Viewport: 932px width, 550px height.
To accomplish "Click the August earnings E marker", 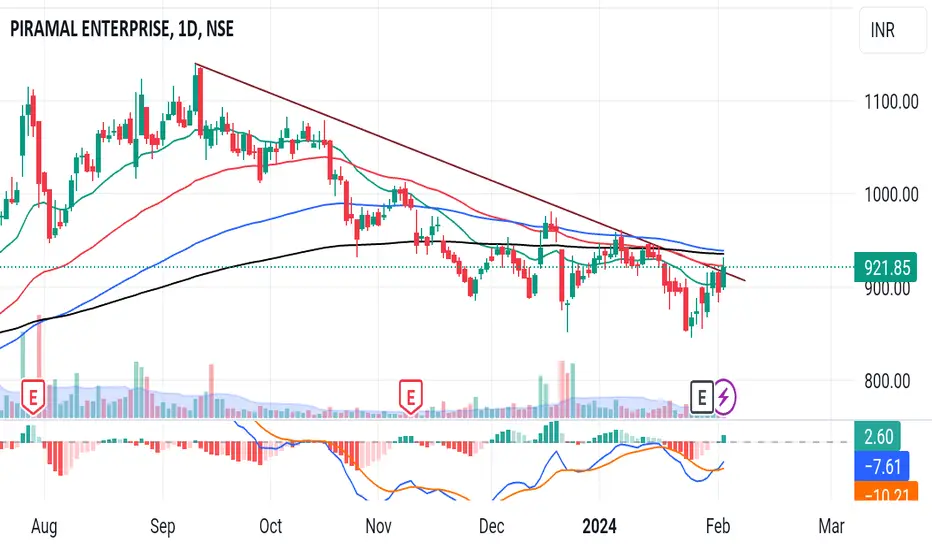I will click(x=33, y=397).
